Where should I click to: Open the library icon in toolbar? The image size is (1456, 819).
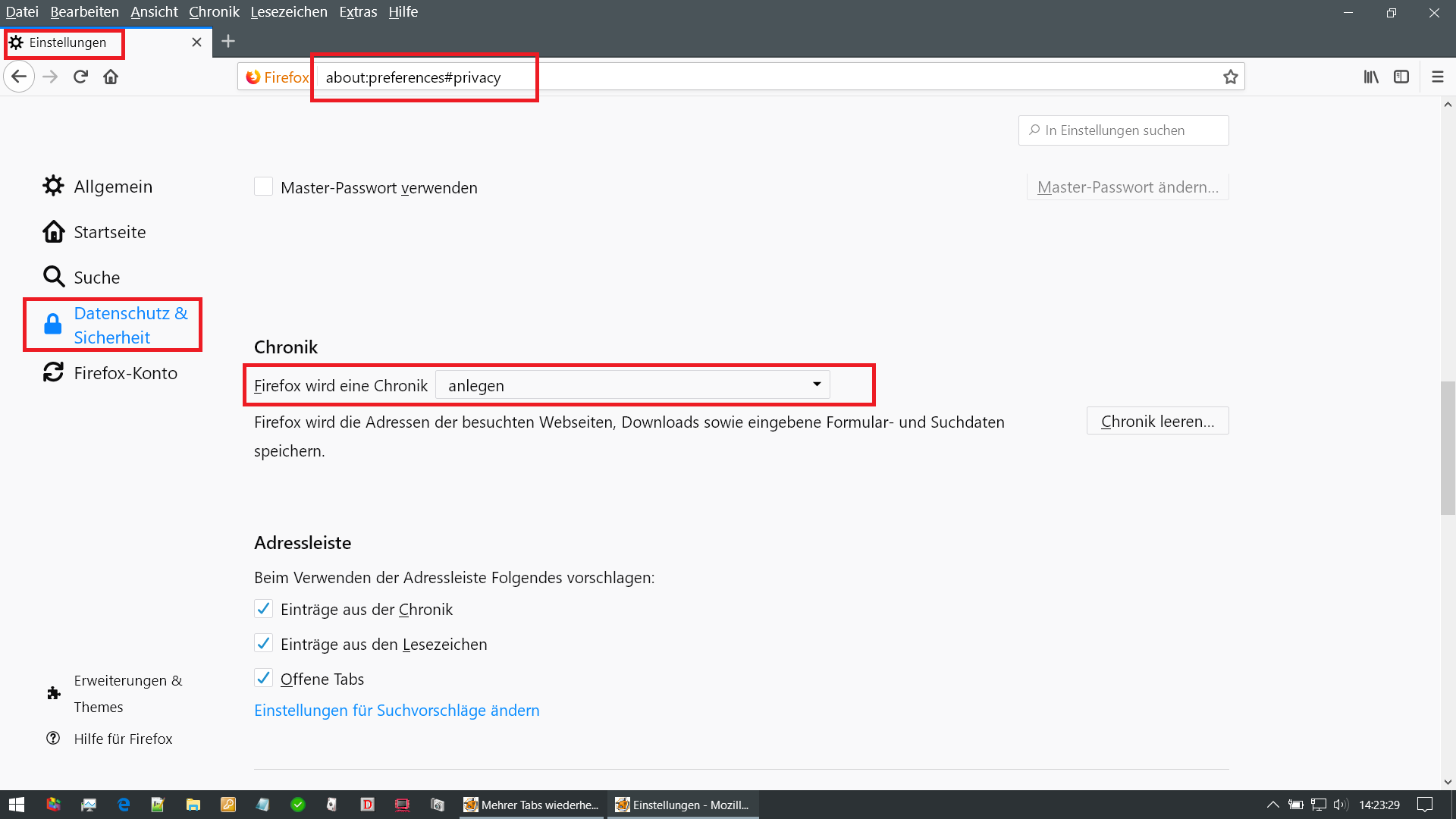point(1371,77)
